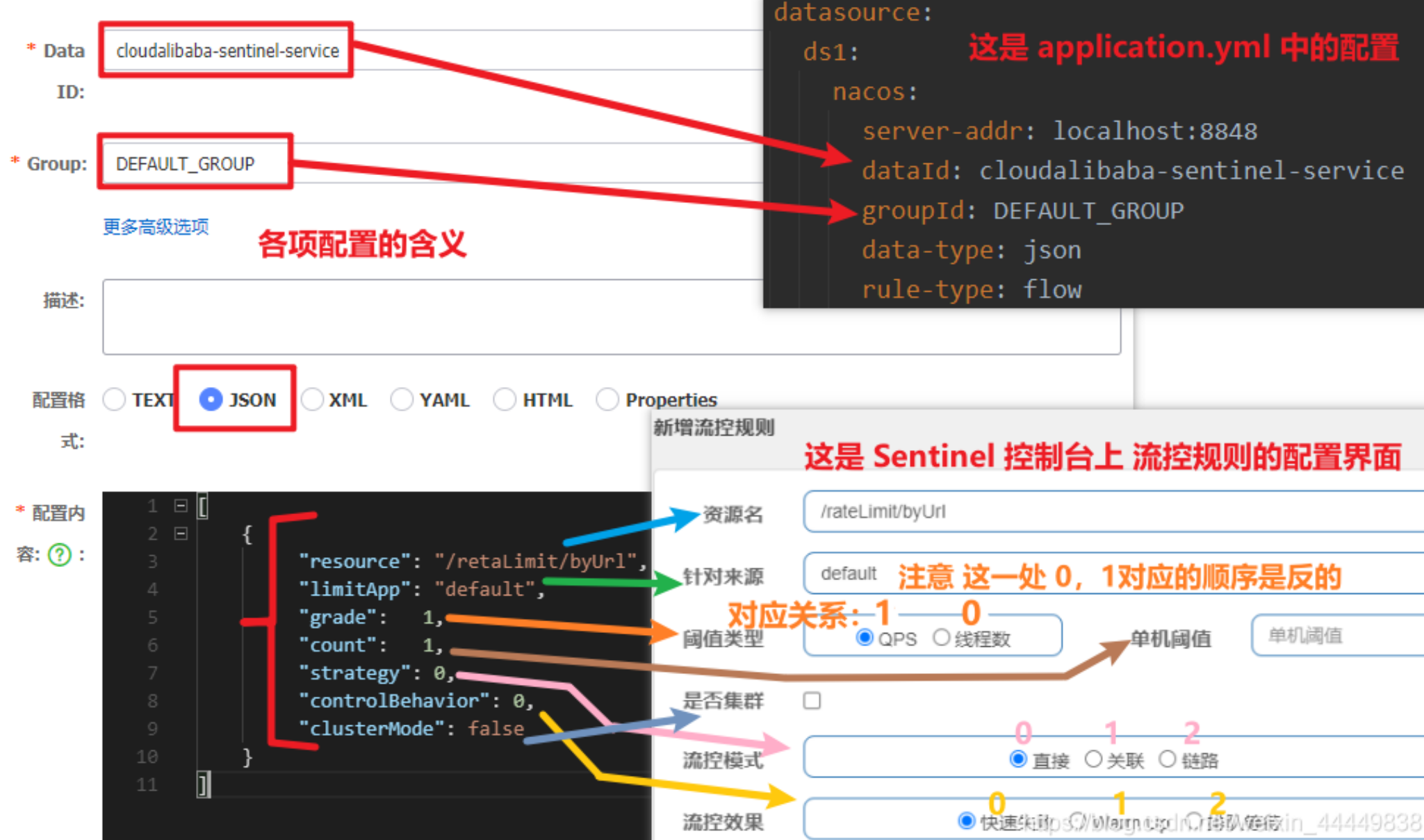Click the dataId line in application.yml

click(1133, 170)
